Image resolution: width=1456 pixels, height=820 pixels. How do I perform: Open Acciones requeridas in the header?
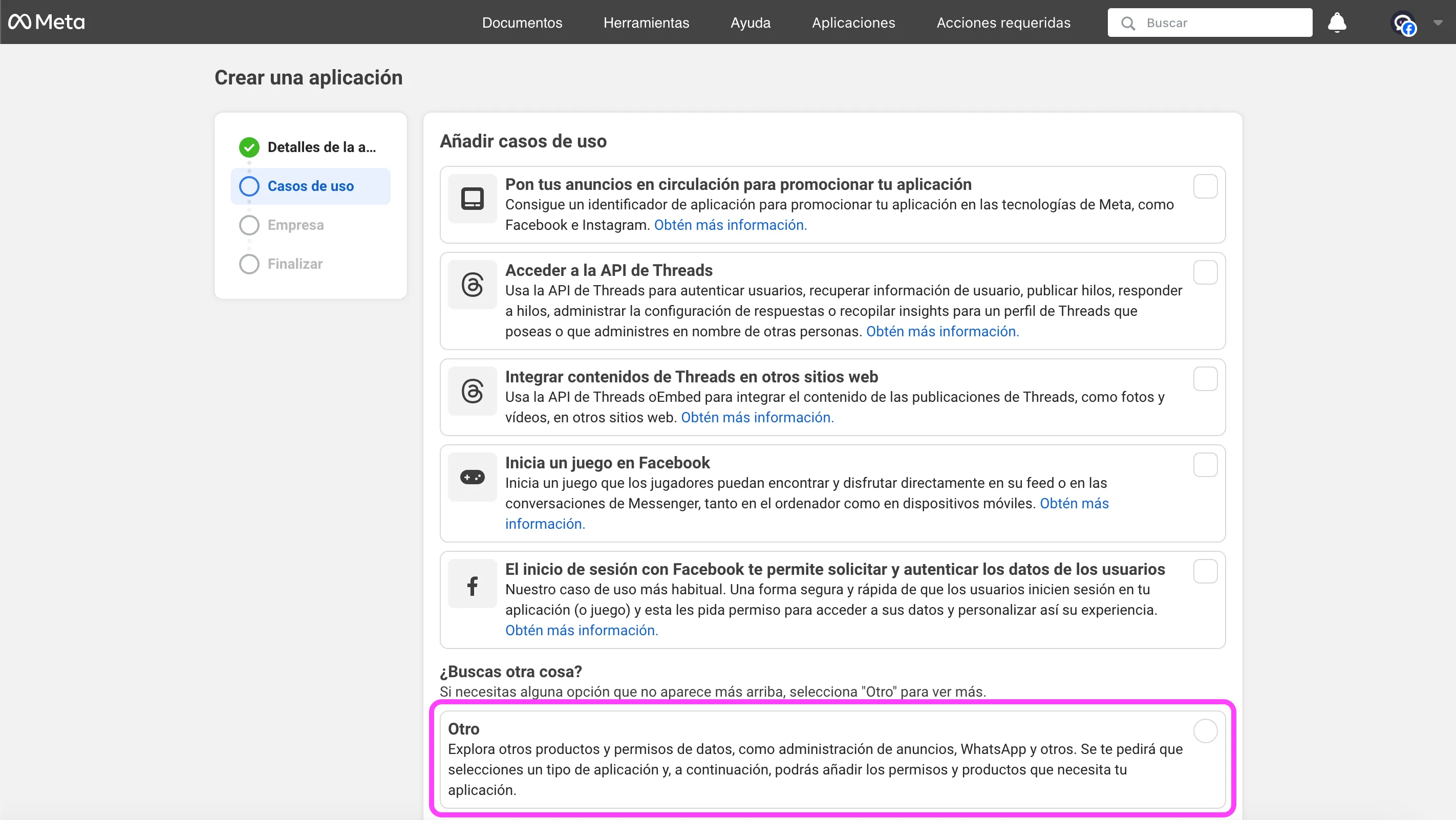pyautogui.click(x=1003, y=23)
